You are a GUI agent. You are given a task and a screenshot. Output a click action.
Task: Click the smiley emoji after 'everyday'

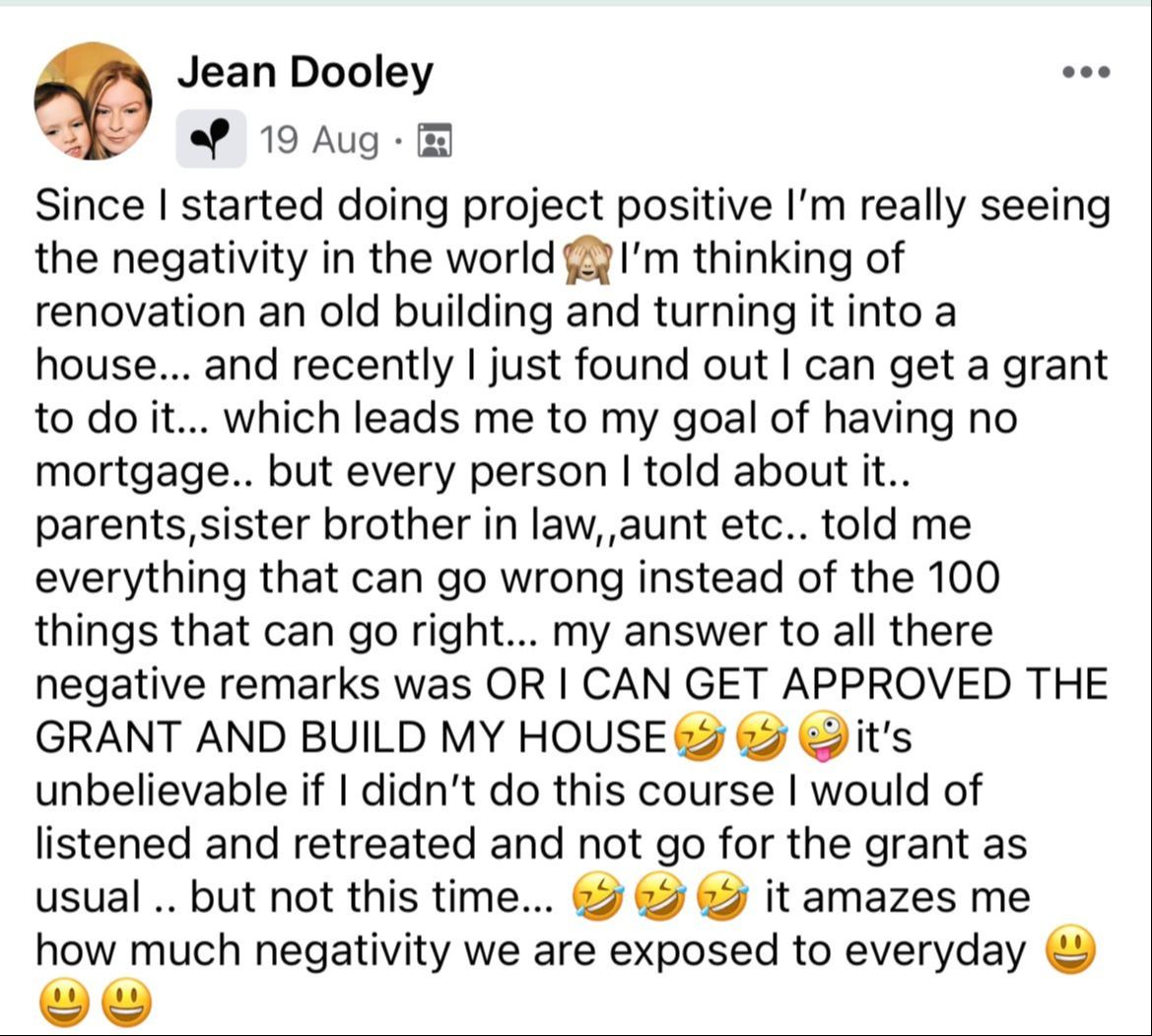[1070, 949]
